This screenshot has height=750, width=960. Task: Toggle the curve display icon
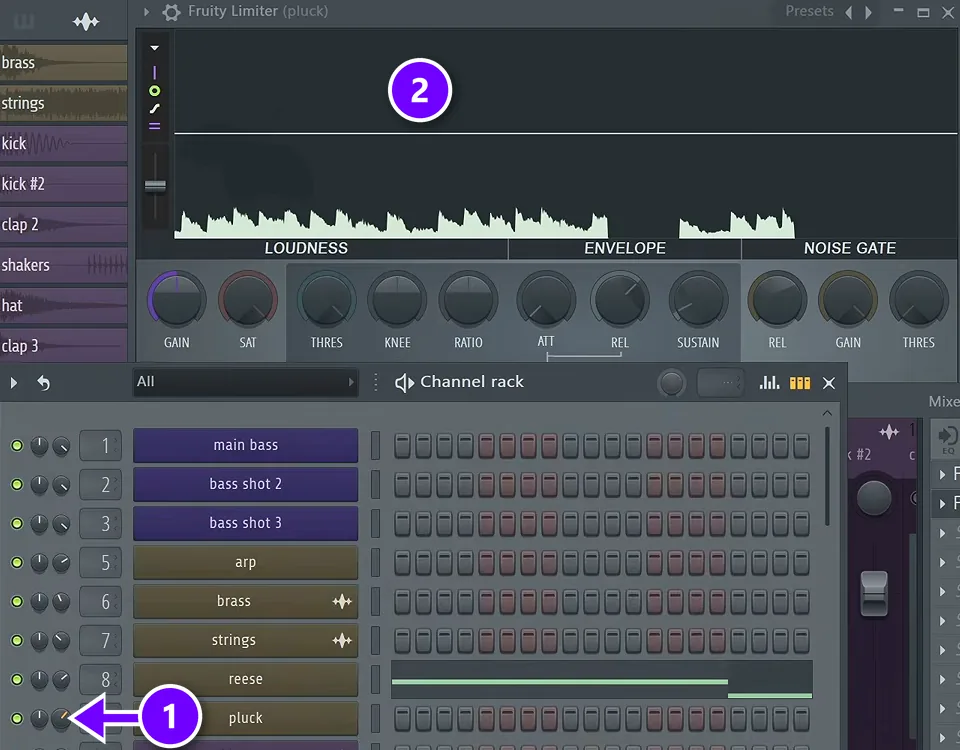[x=154, y=109]
